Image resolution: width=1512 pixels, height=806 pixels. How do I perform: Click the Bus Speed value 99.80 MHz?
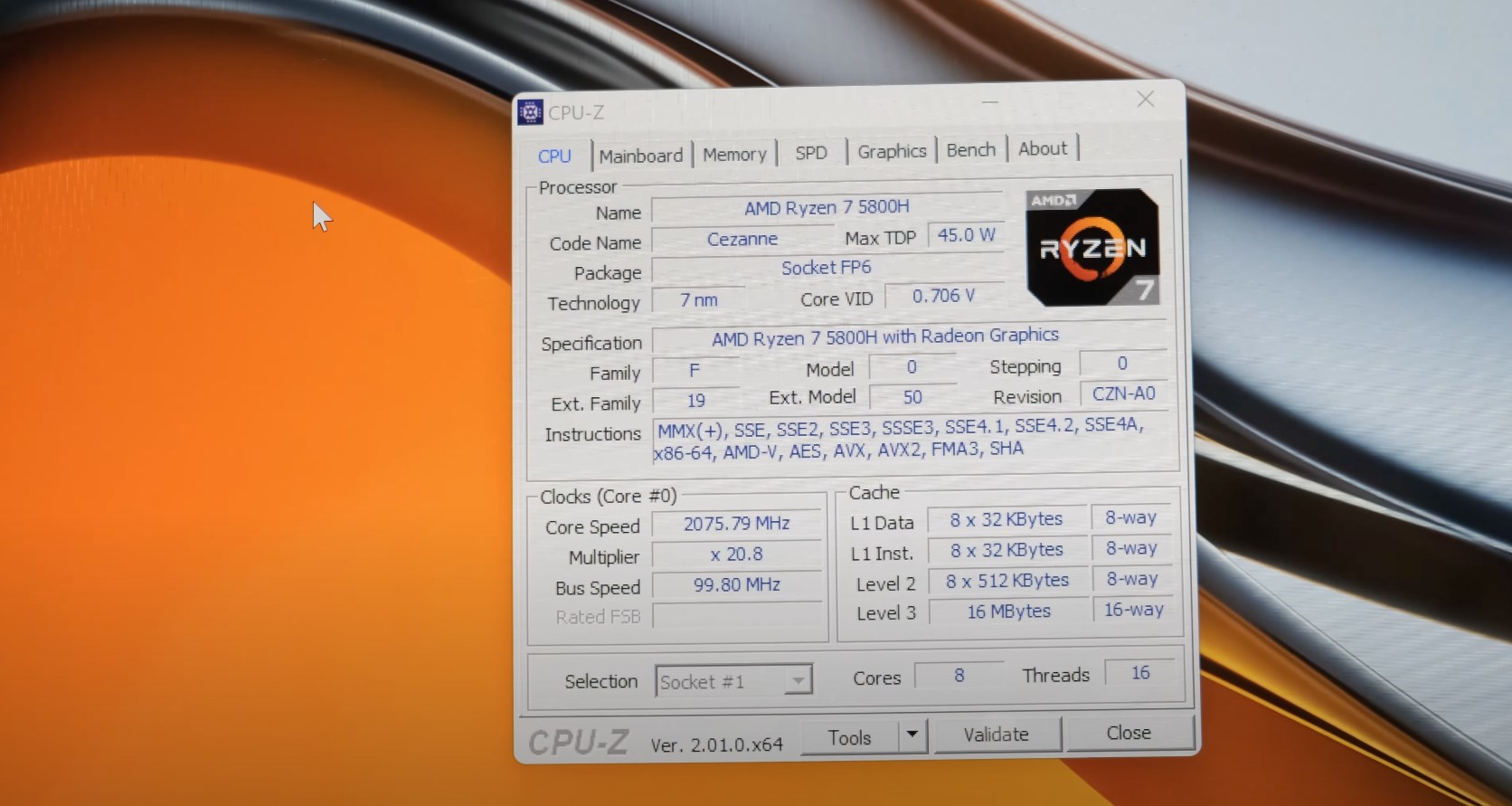point(736,585)
